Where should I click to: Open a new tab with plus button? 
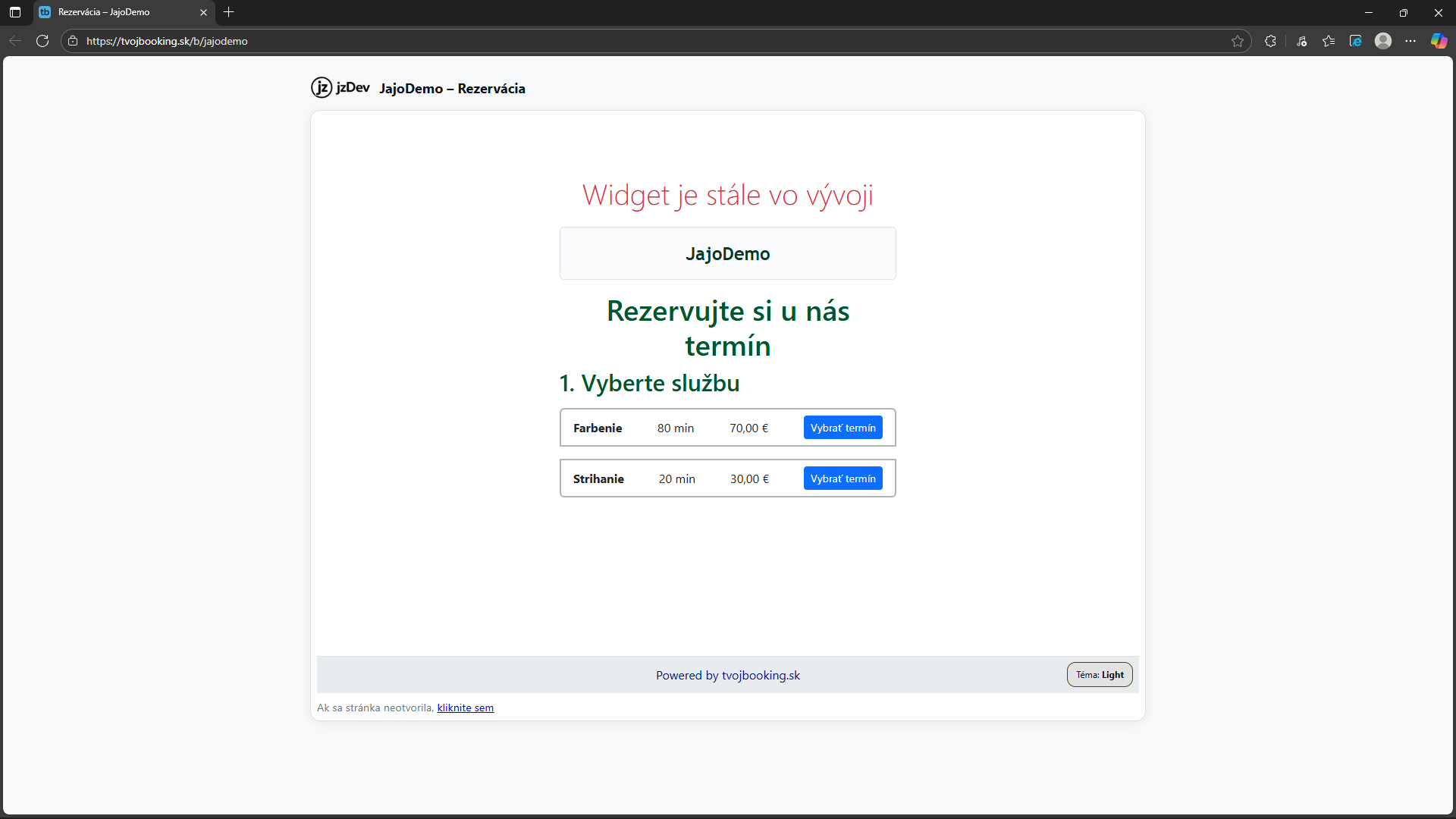coord(229,12)
